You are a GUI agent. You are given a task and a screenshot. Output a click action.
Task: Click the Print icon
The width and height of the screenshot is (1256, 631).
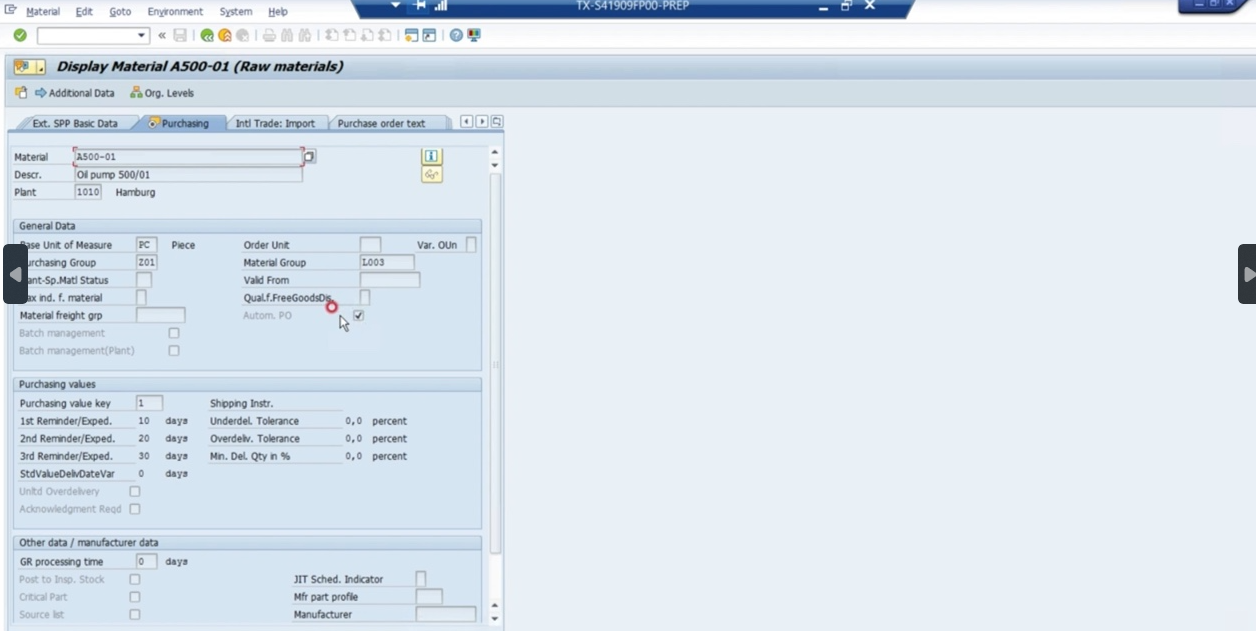(269, 35)
